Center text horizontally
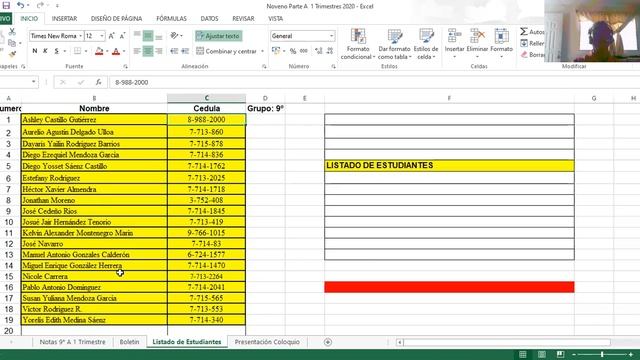The image size is (640, 360). tap(148, 51)
